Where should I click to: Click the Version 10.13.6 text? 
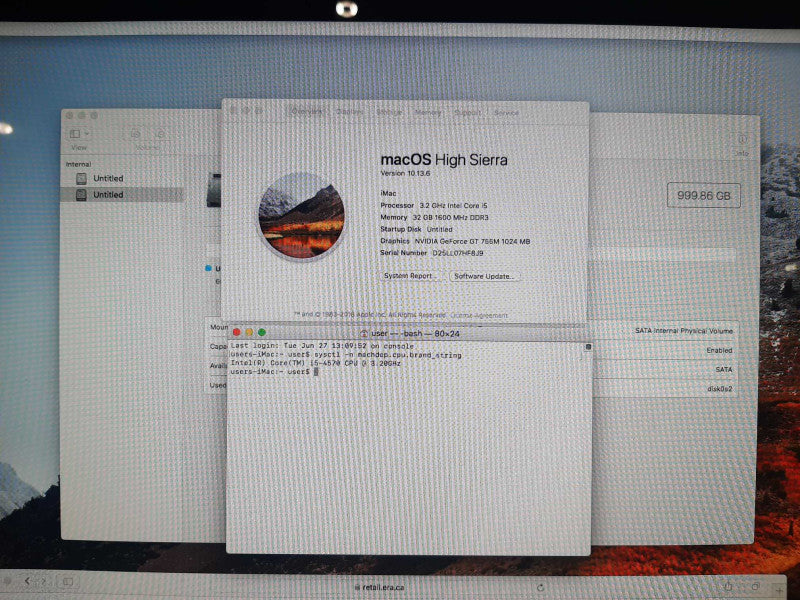pos(405,173)
